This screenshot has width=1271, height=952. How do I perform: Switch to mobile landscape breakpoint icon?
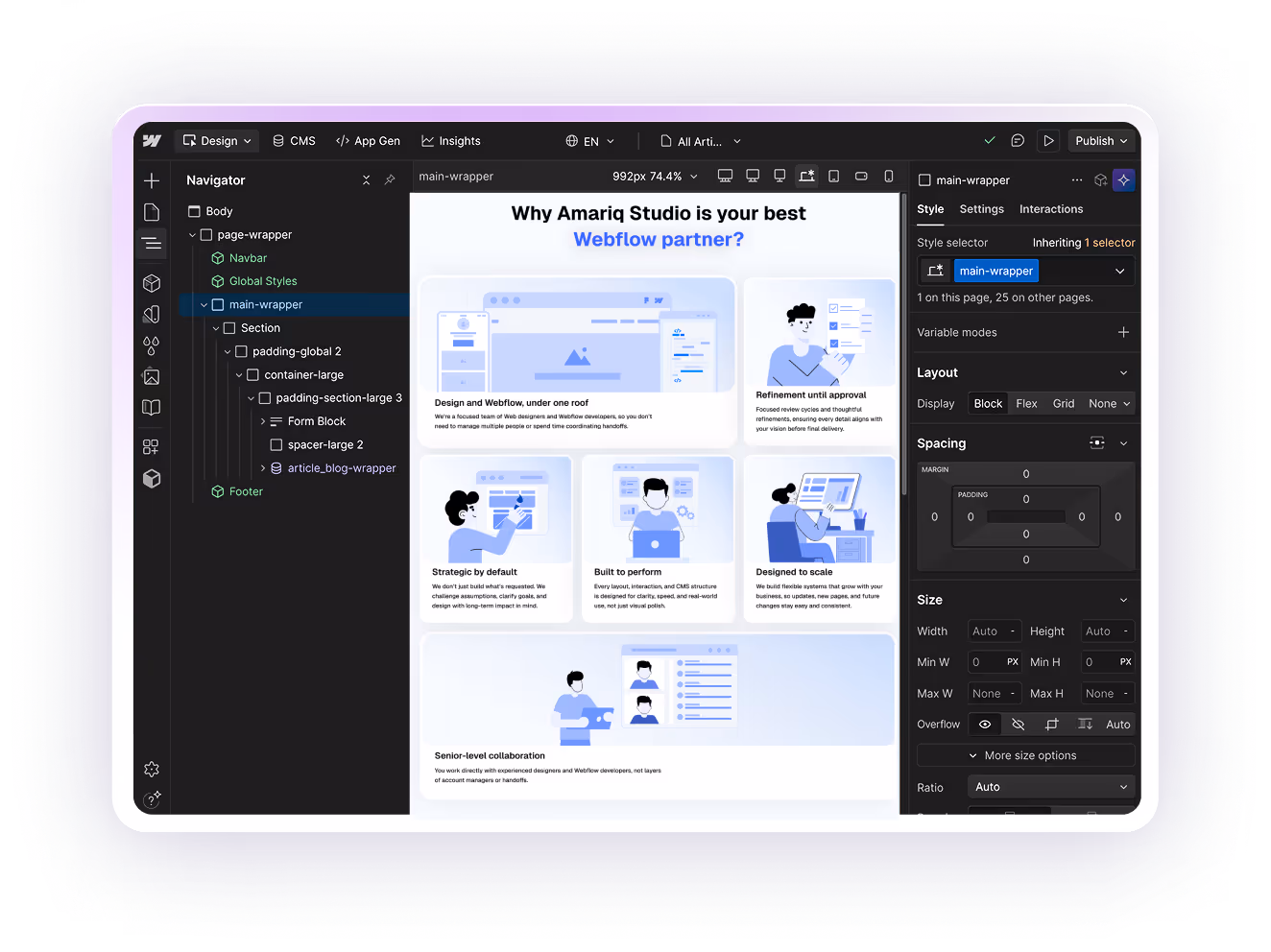click(861, 177)
